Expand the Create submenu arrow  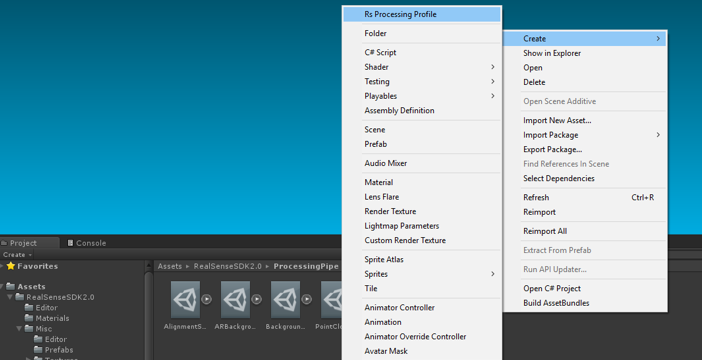coord(658,39)
